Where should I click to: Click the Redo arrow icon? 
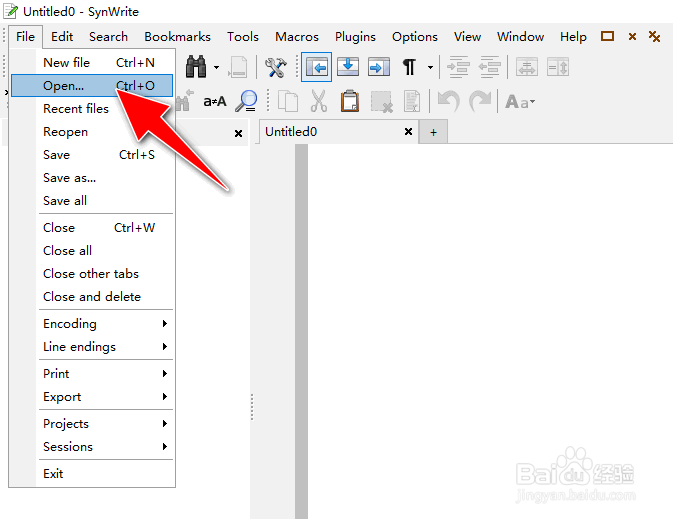click(480, 101)
